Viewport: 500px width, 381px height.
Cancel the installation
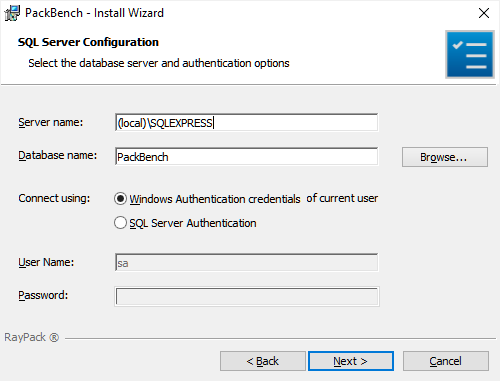pyautogui.click(x=446, y=361)
